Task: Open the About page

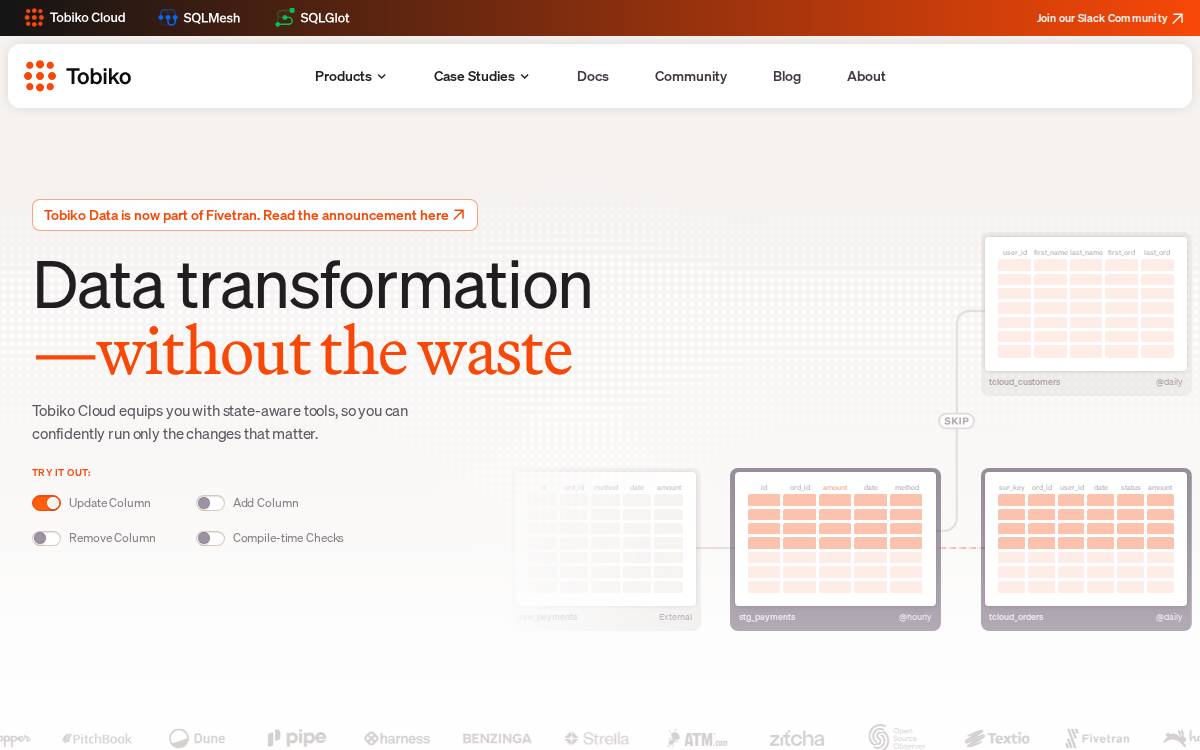Action: pyautogui.click(x=866, y=76)
